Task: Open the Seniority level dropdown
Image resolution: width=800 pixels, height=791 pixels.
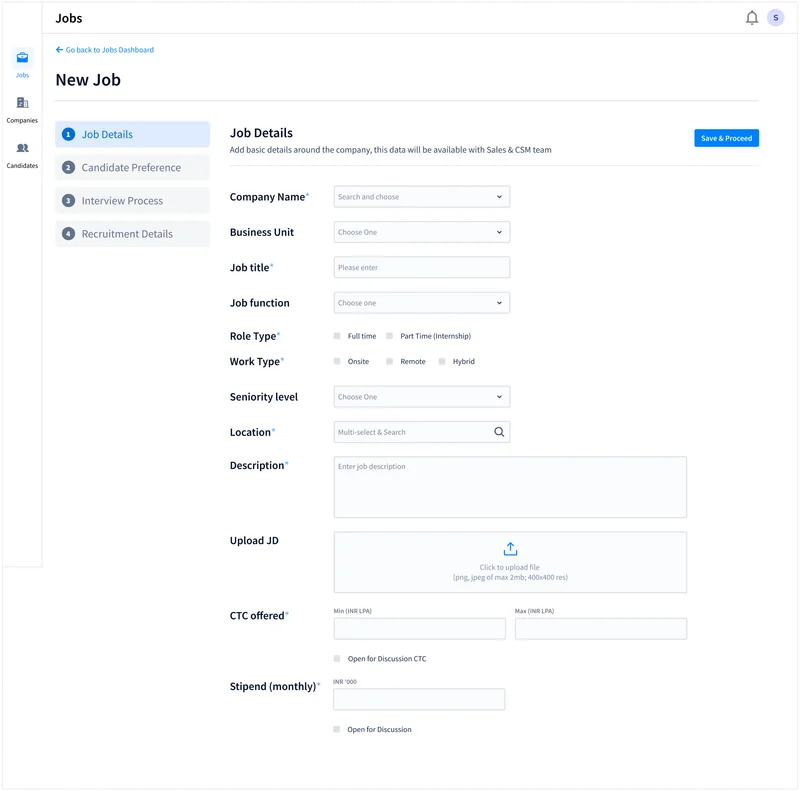Action: pos(422,397)
